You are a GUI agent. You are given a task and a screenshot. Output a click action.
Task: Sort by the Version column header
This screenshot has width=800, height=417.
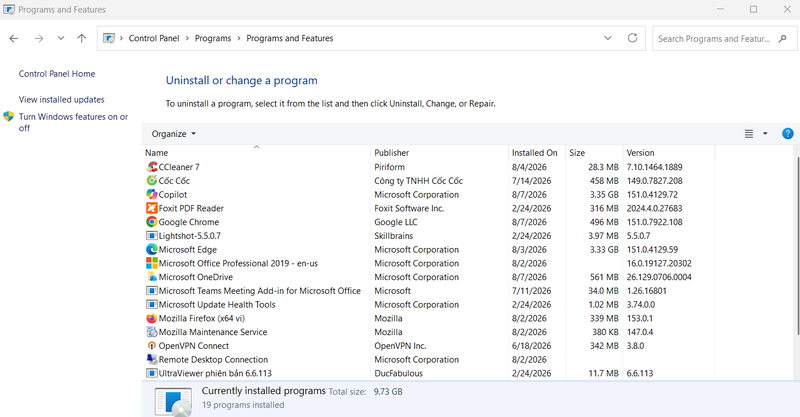669,152
